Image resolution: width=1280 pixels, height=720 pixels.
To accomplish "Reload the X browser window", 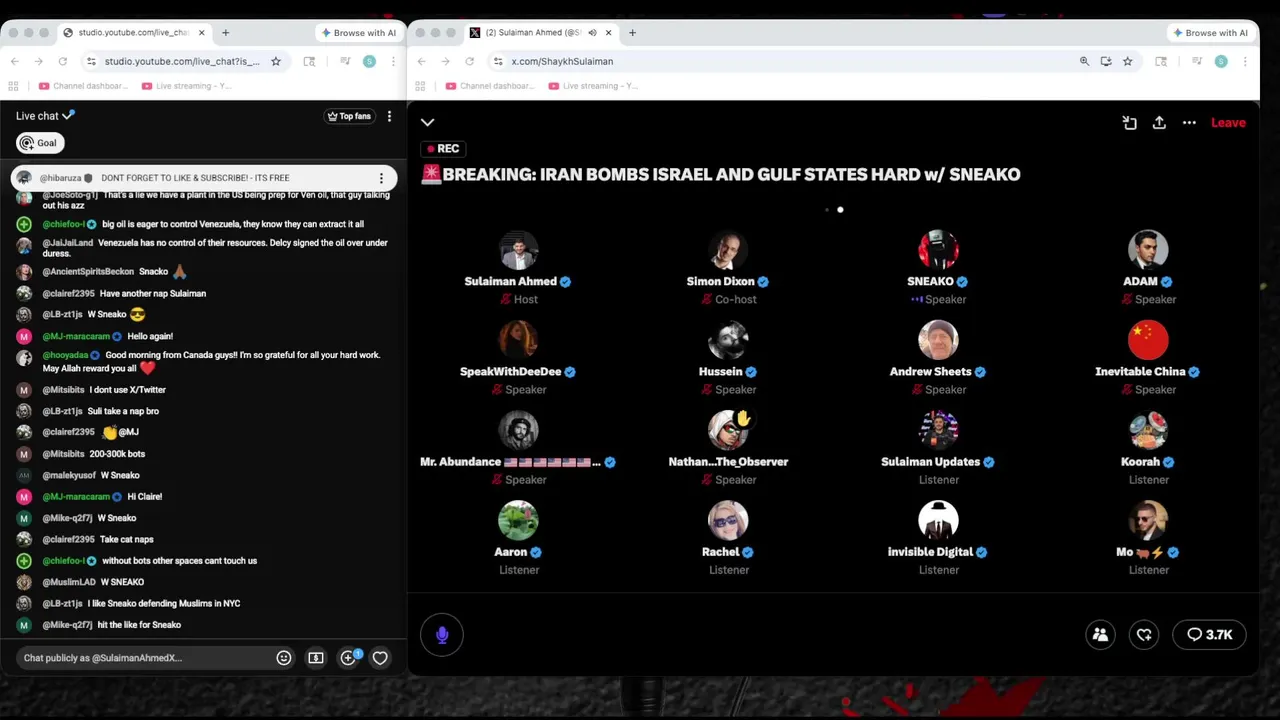I will tap(469, 61).
